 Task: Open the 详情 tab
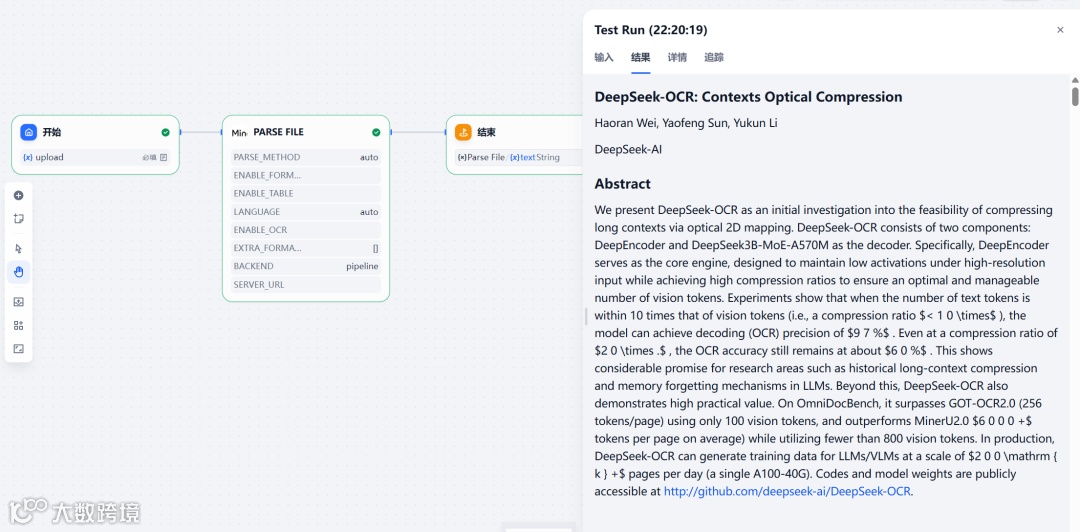[x=677, y=57]
